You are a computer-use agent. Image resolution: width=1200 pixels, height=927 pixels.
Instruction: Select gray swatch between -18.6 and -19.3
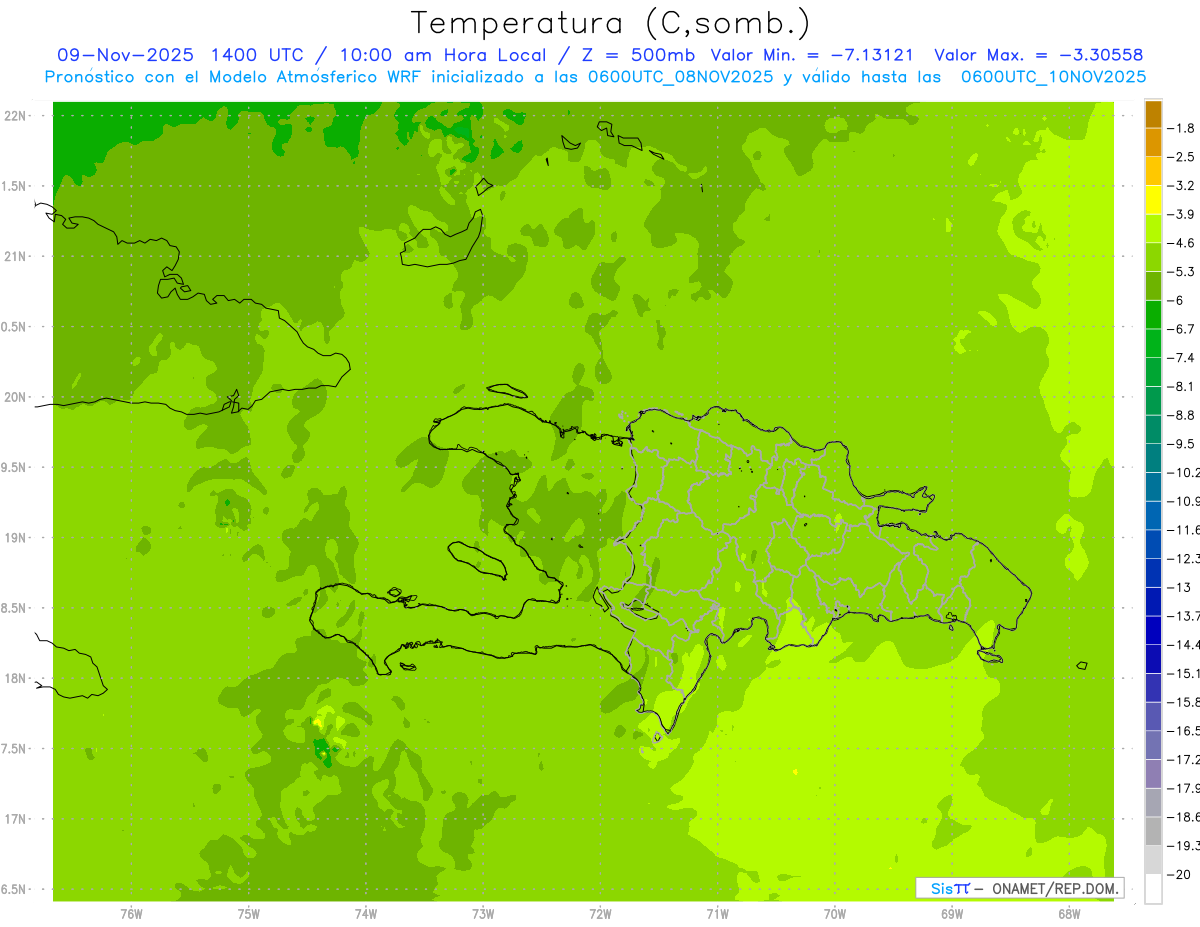pos(1153,831)
